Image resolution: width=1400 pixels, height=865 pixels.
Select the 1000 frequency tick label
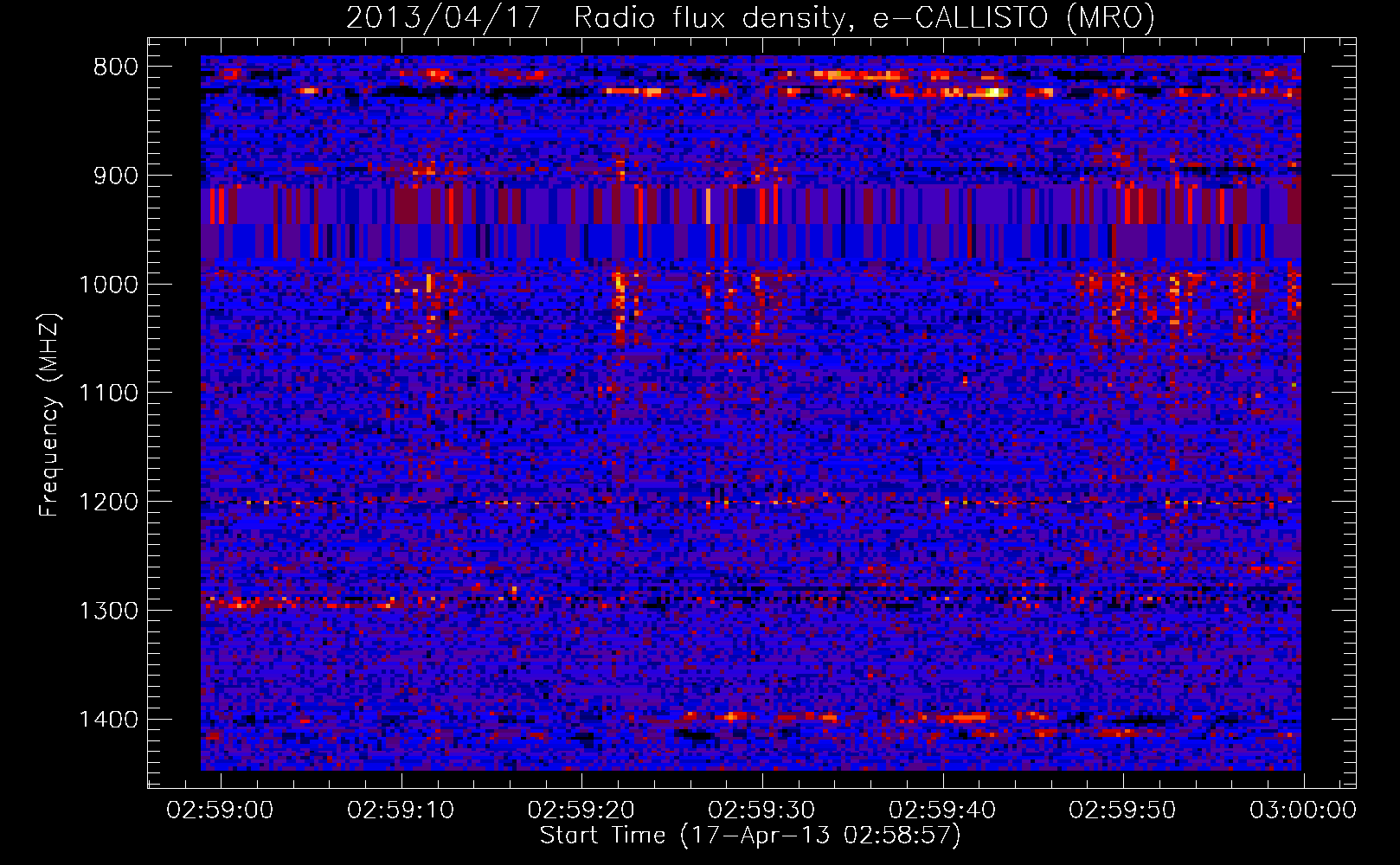pyautogui.click(x=109, y=285)
